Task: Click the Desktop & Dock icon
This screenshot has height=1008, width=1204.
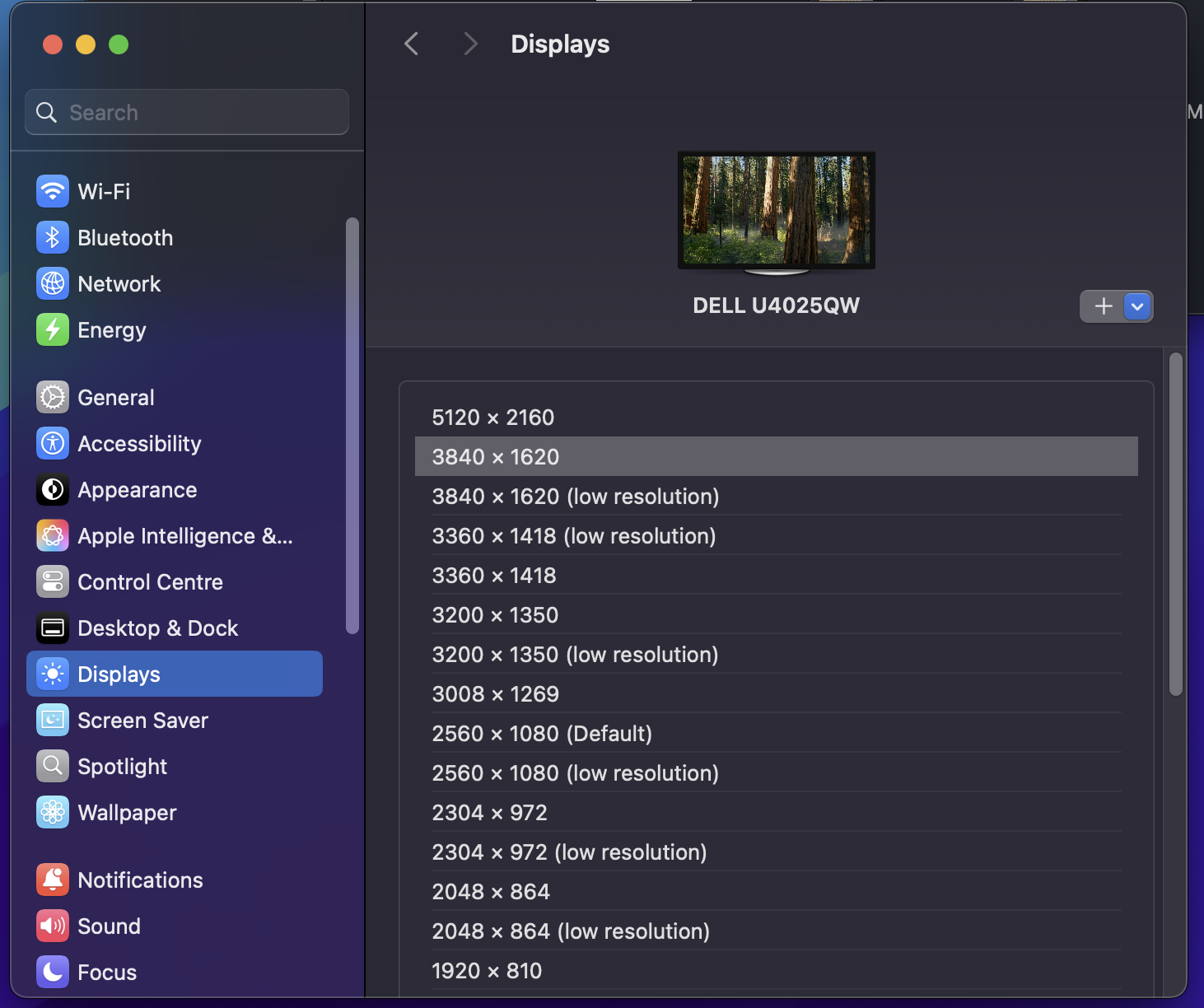Action: (x=53, y=628)
